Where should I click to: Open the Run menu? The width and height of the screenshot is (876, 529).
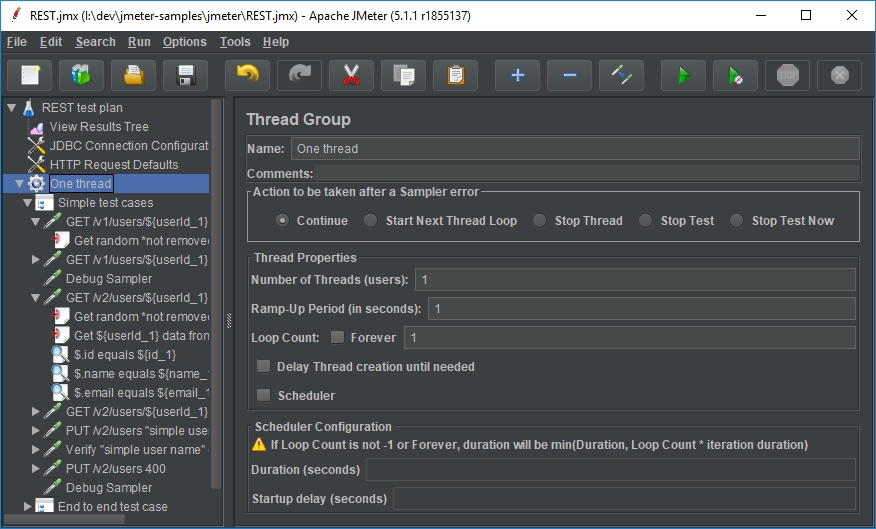click(139, 42)
